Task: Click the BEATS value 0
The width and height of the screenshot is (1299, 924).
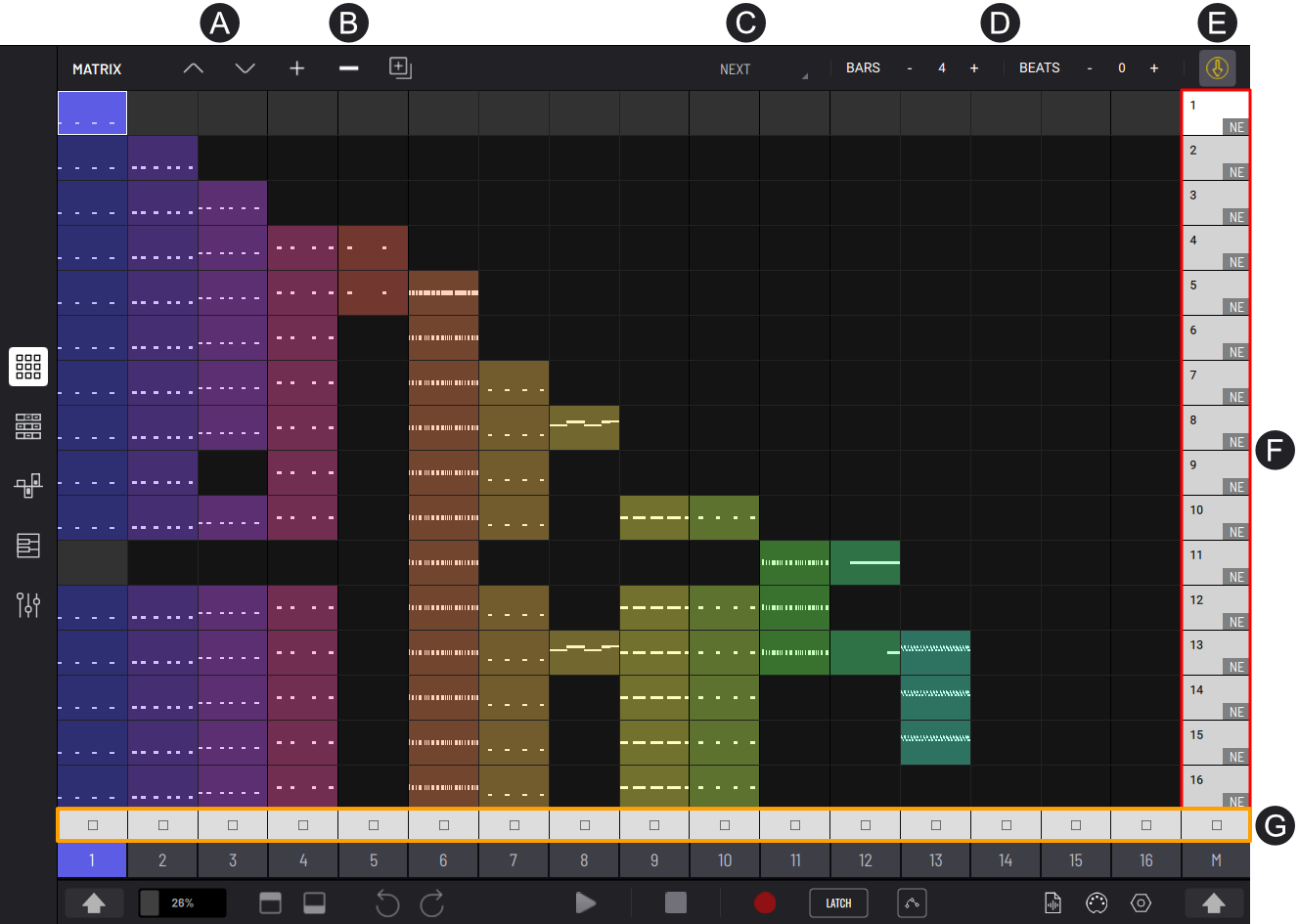Action: (x=1122, y=68)
